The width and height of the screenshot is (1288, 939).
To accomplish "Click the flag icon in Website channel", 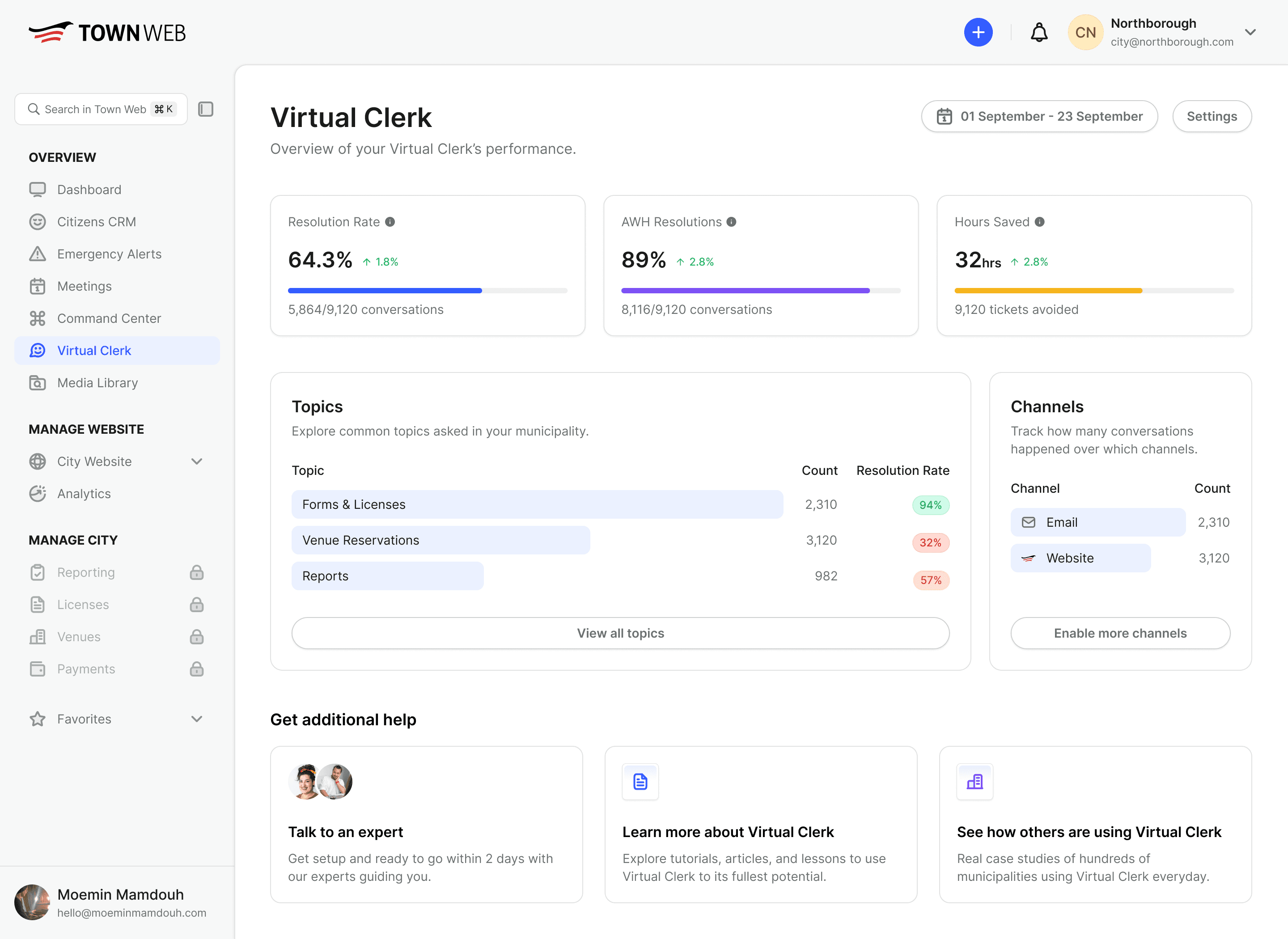I will (1028, 558).
